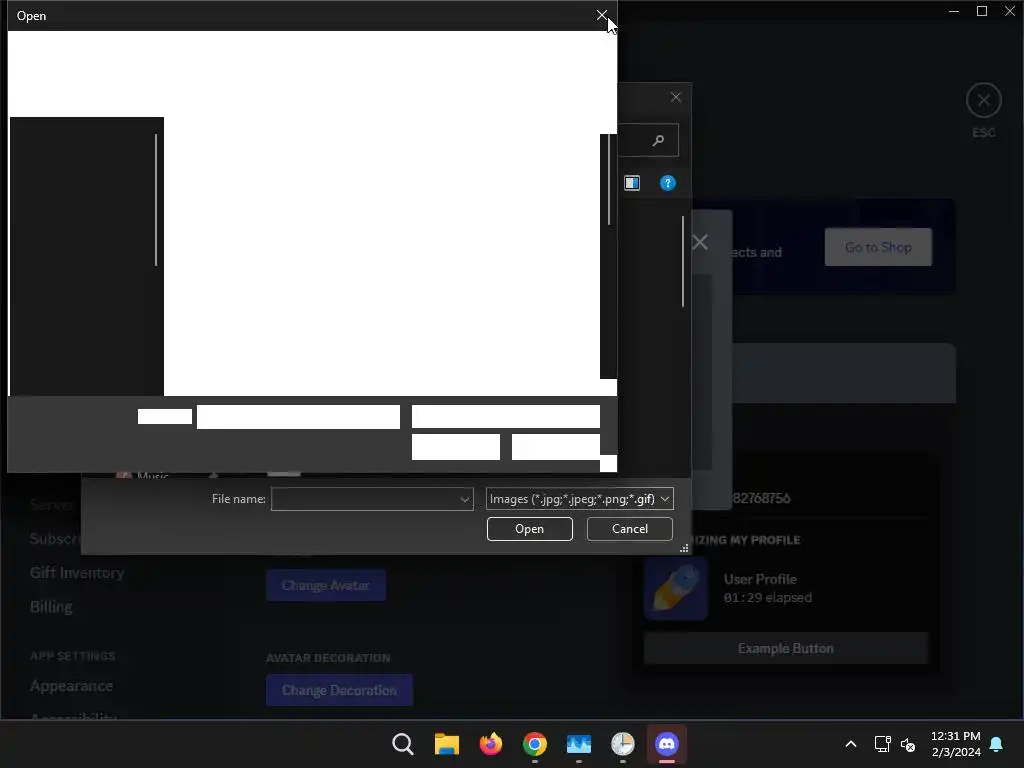Click the Change Decoration button
Viewport: 1024px width, 768px height.
[339, 690]
